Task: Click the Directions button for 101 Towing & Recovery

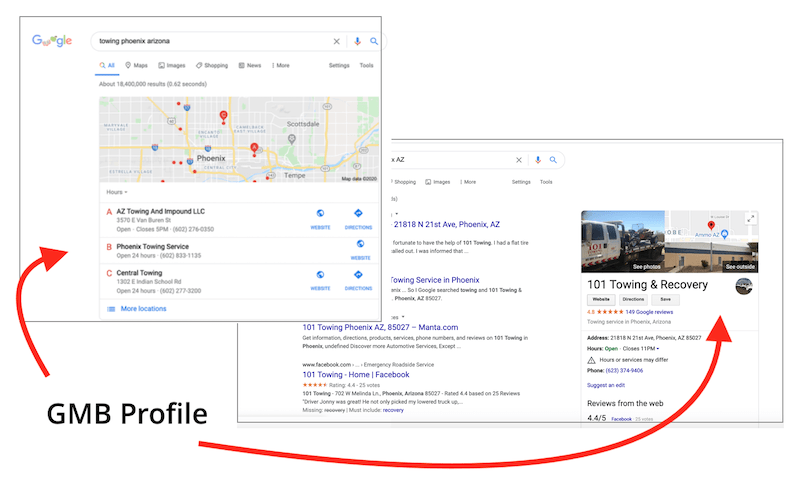Action: coord(633,299)
